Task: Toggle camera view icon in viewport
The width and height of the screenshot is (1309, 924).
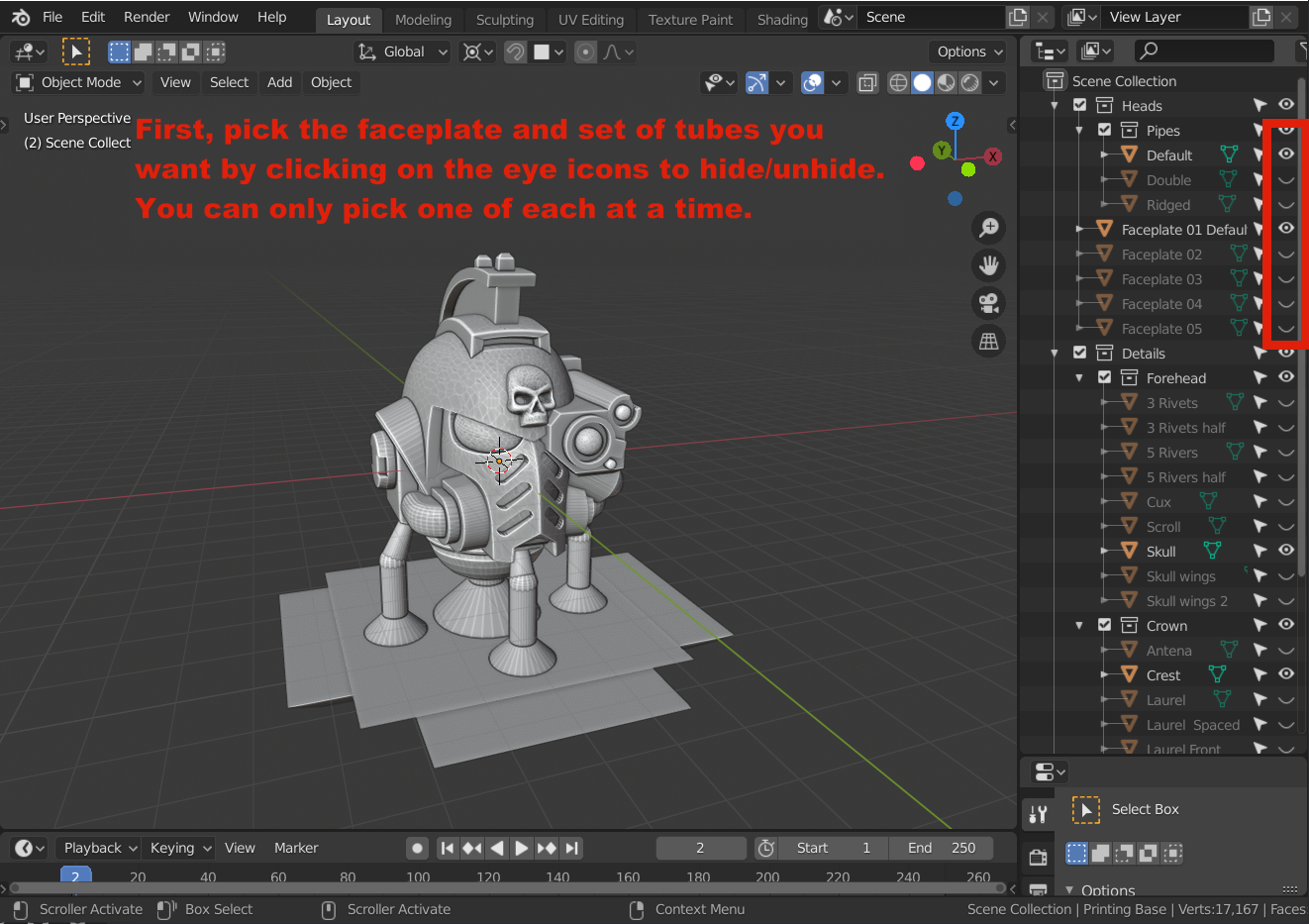Action: [x=988, y=303]
